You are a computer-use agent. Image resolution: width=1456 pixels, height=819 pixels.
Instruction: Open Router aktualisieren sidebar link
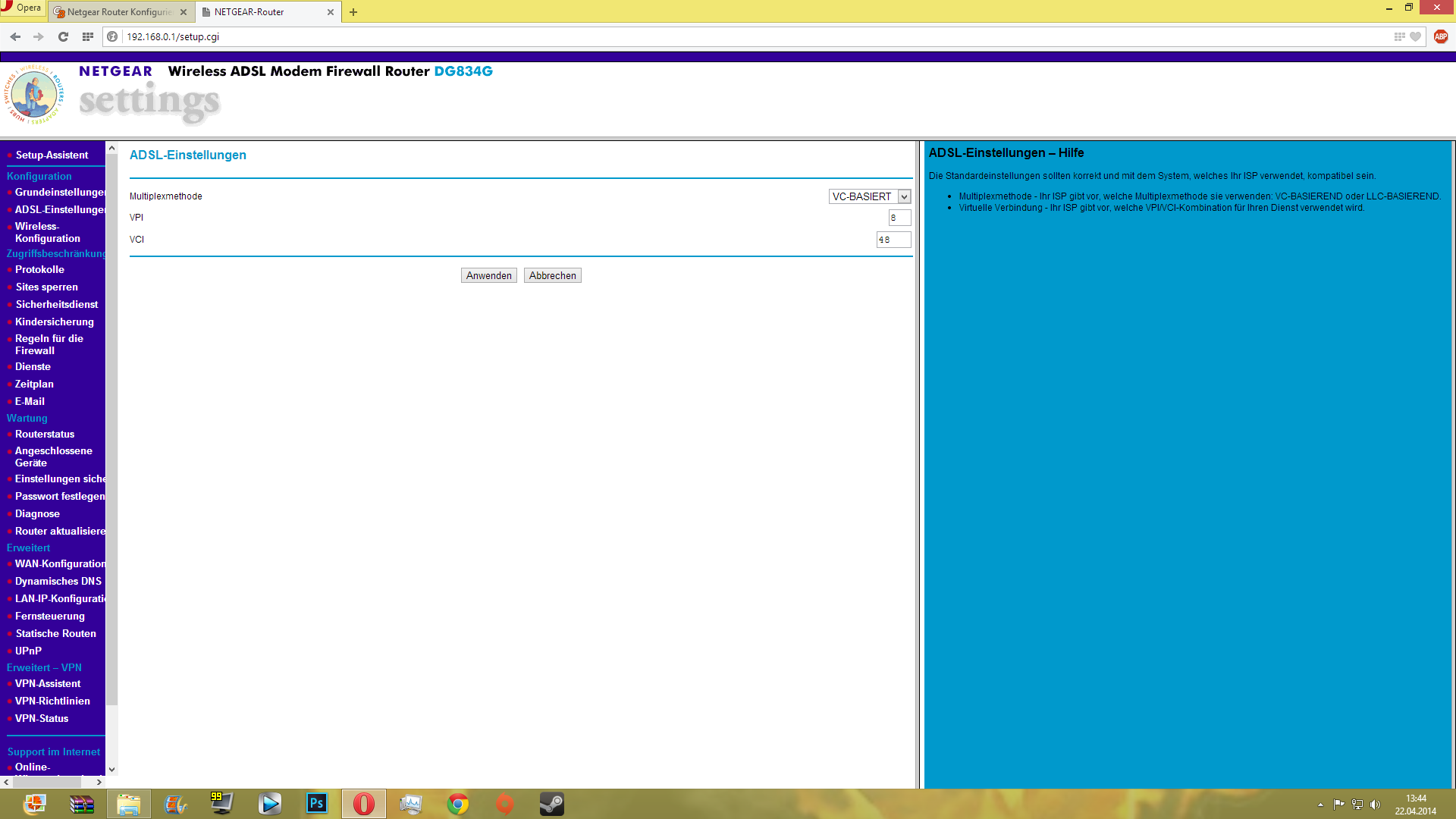[61, 531]
